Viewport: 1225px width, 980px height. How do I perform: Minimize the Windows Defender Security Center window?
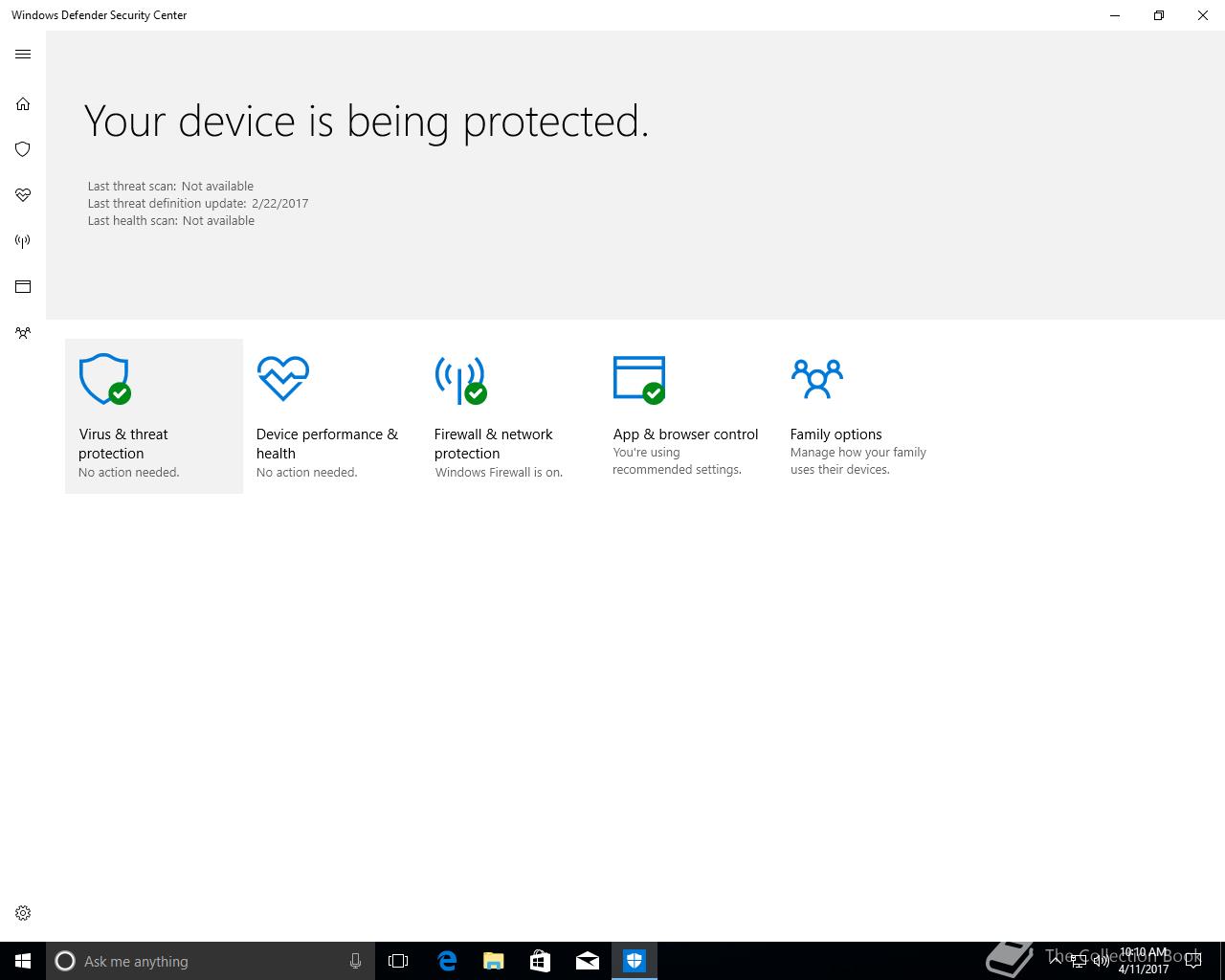1115,15
